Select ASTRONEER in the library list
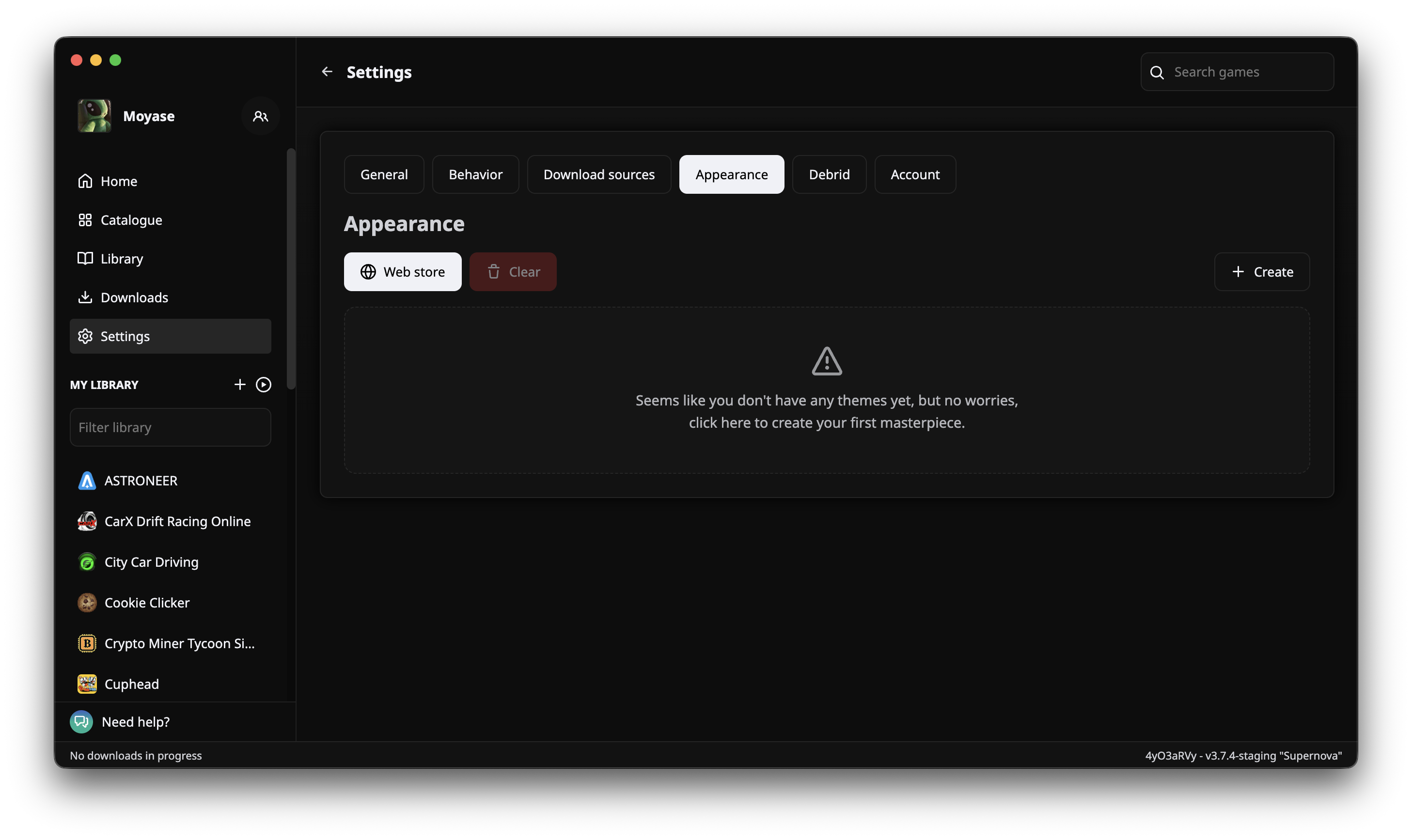1412x840 pixels. [x=141, y=481]
